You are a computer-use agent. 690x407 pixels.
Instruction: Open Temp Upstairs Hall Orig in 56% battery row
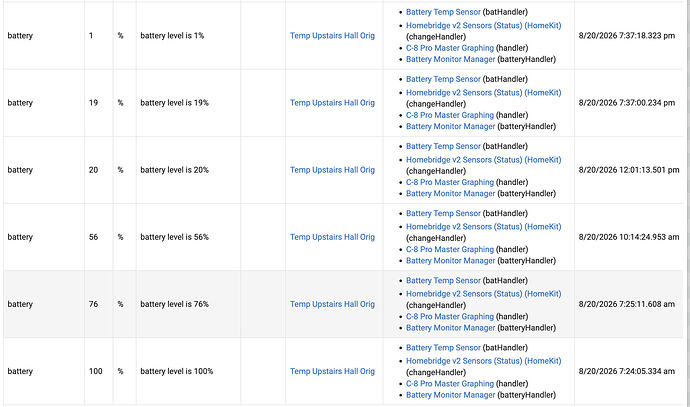coord(332,237)
